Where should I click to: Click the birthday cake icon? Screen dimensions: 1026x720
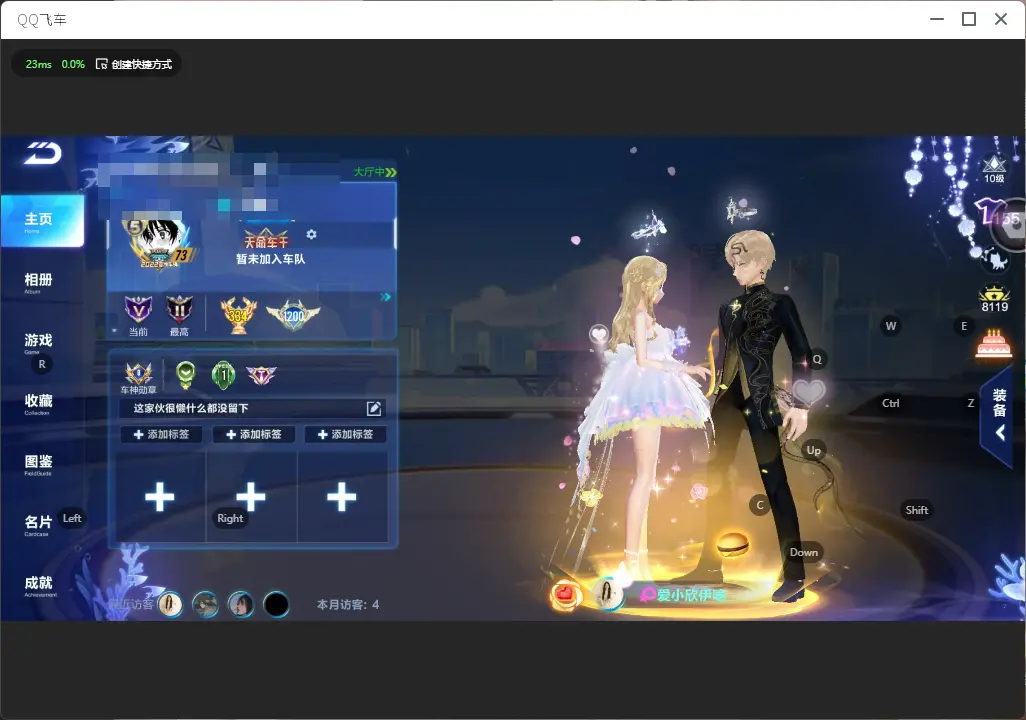(994, 344)
